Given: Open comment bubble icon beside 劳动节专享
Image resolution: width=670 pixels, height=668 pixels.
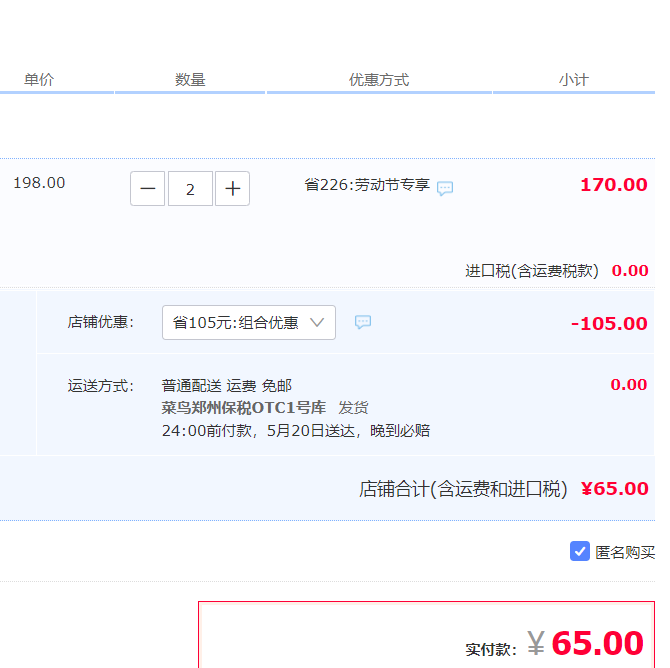Looking at the screenshot, I should tap(445, 188).
